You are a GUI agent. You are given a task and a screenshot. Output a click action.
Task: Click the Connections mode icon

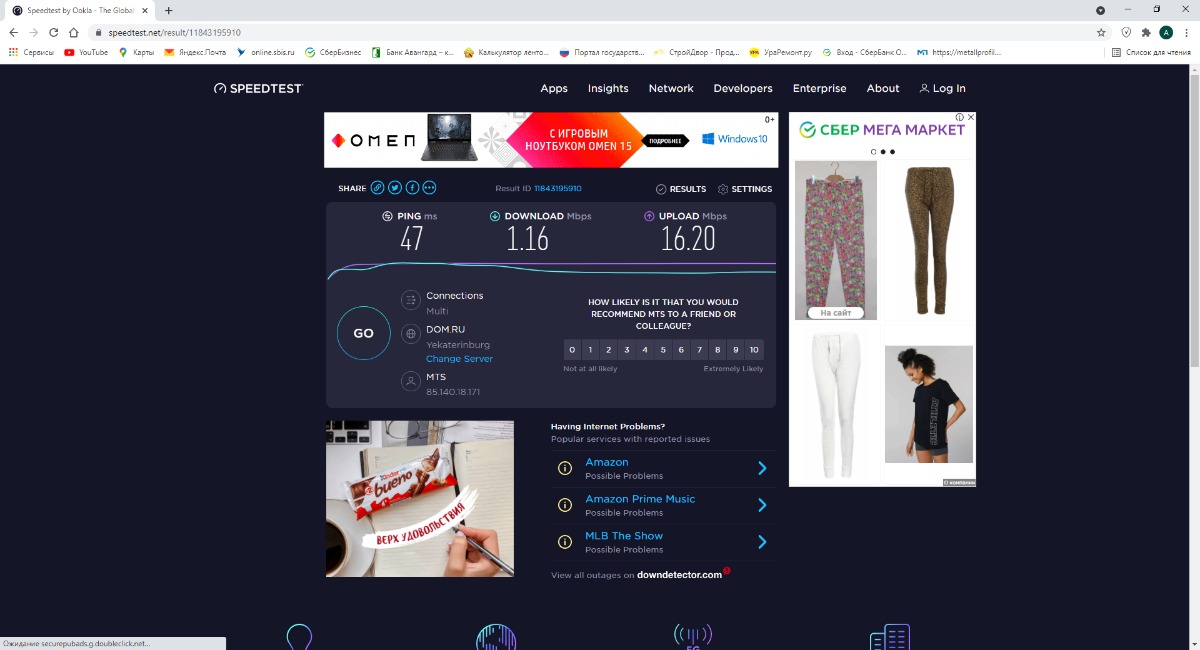[410, 300]
